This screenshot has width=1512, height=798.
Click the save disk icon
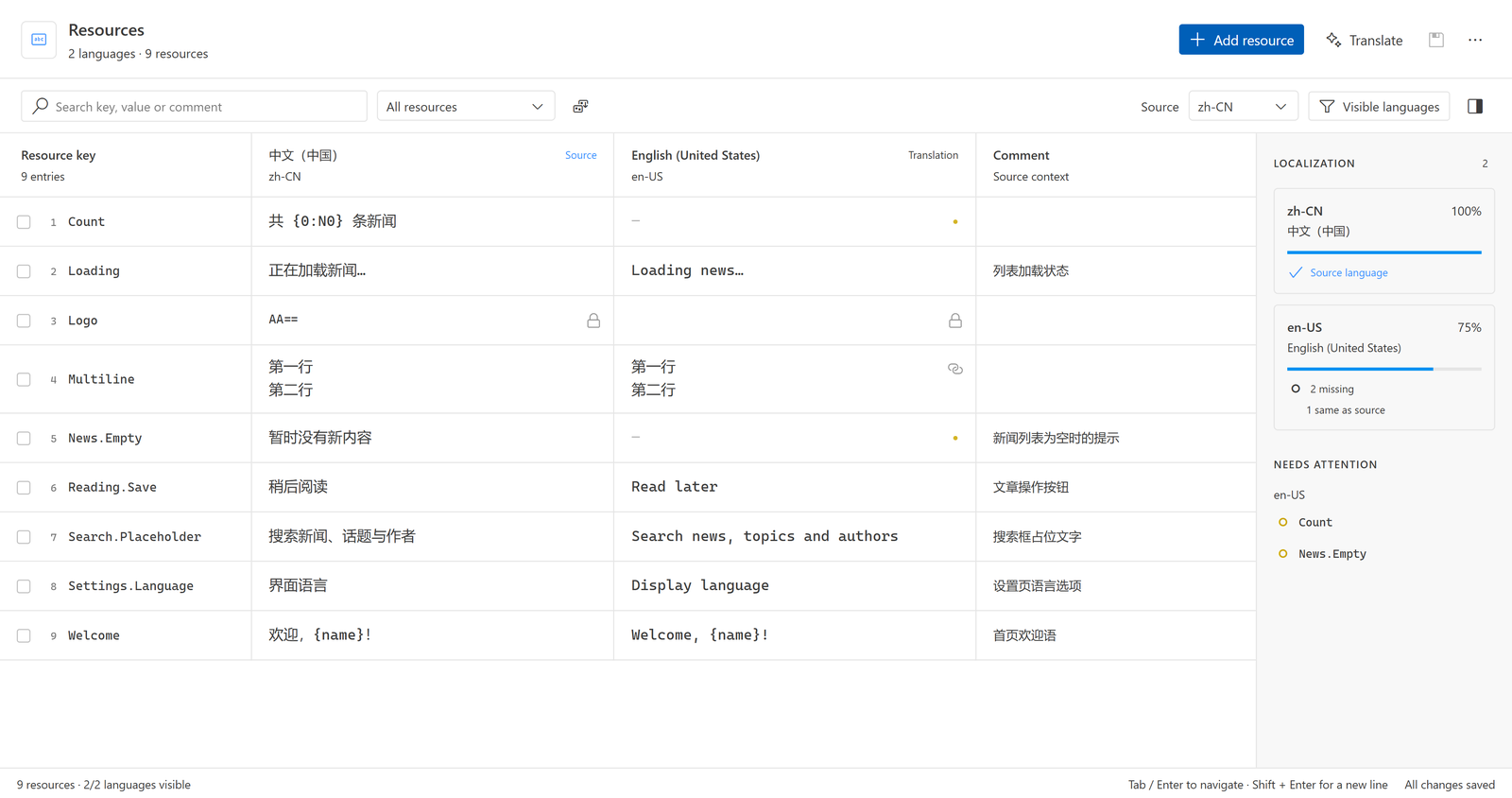(x=1436, y=40)
